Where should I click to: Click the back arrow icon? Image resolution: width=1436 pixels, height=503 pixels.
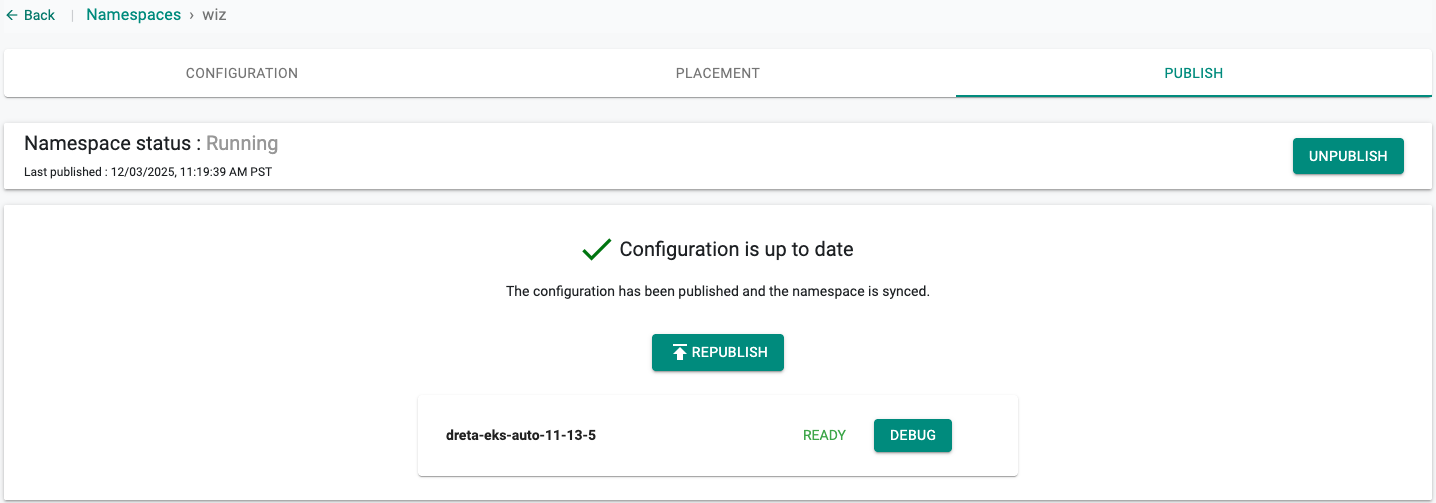[x=12, y=15]
